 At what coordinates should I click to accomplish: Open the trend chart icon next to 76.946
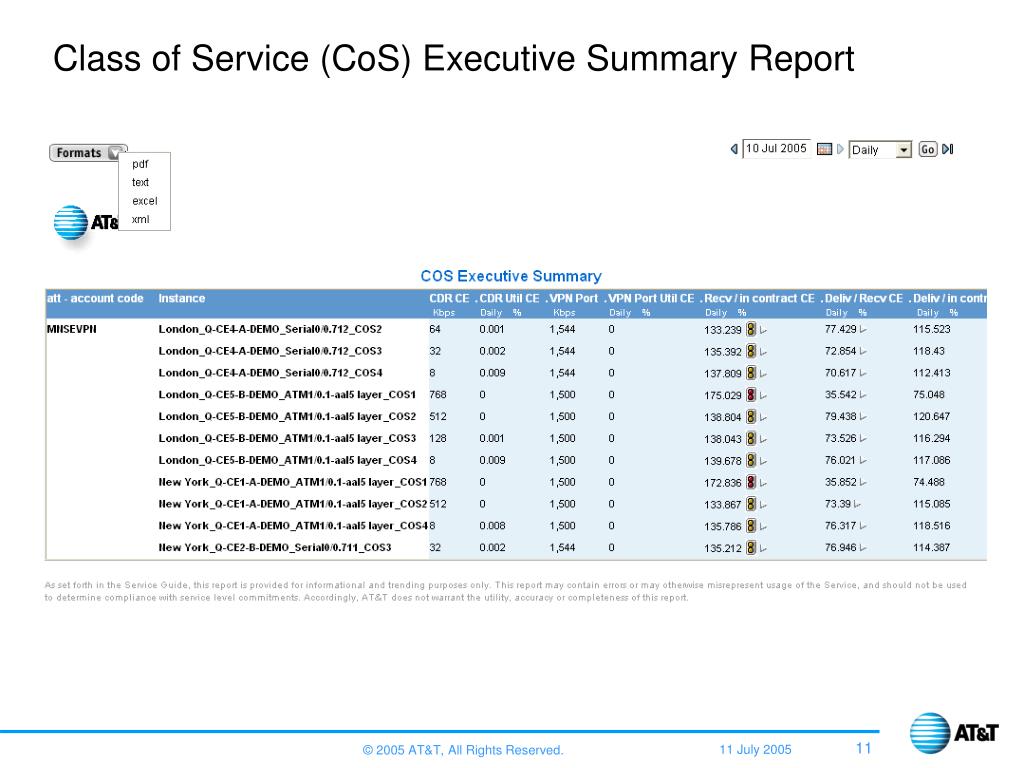pyautogui.click(x=863, y=548)
